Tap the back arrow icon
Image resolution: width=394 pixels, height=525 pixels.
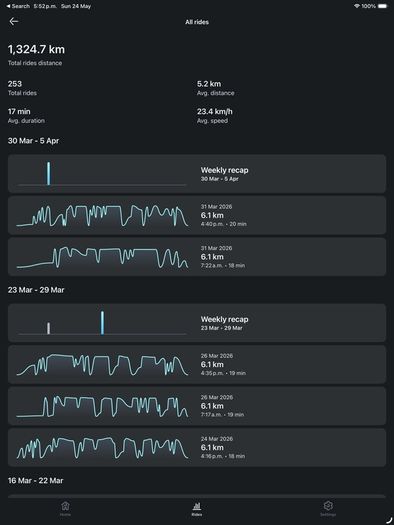(x=14, y=21)
